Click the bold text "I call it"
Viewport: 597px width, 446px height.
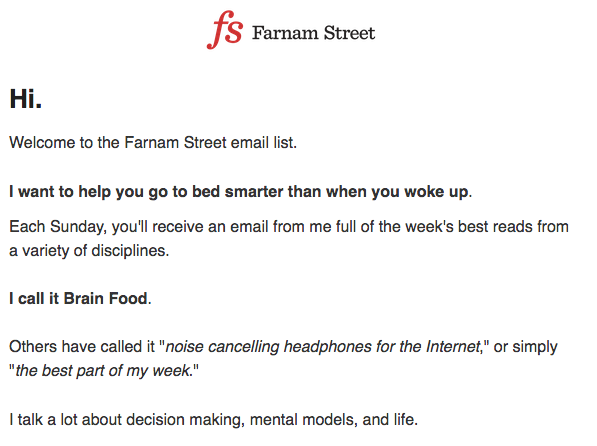click(34, 299)
